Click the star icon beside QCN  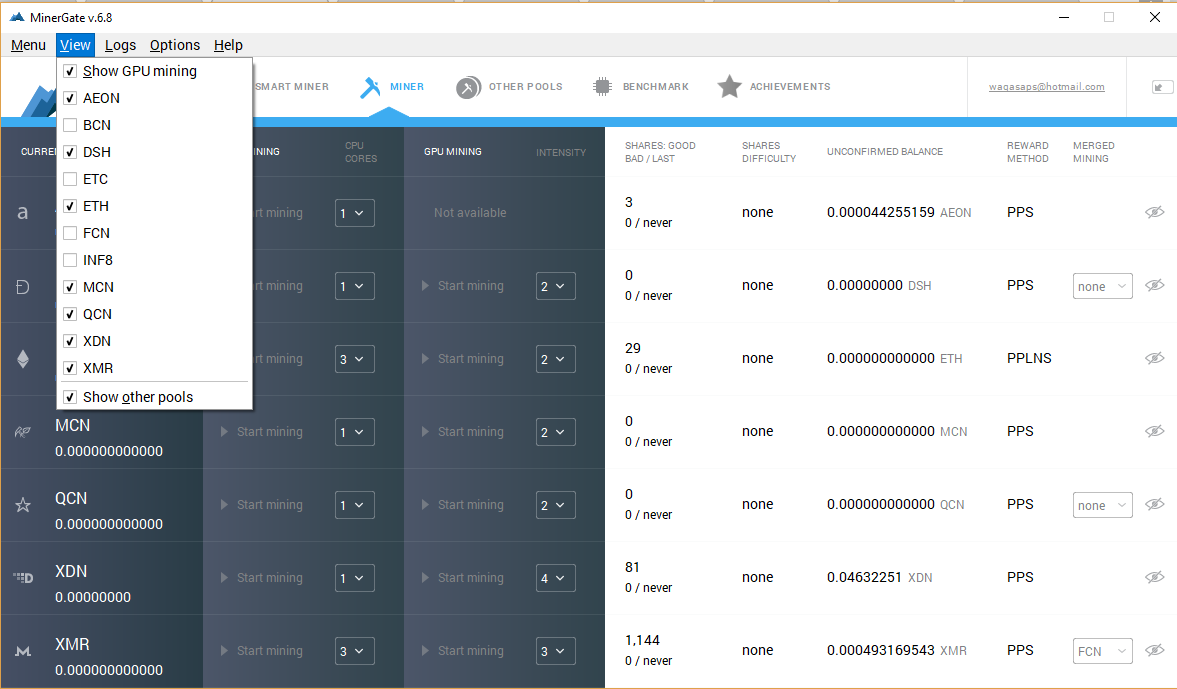[23, 505]
